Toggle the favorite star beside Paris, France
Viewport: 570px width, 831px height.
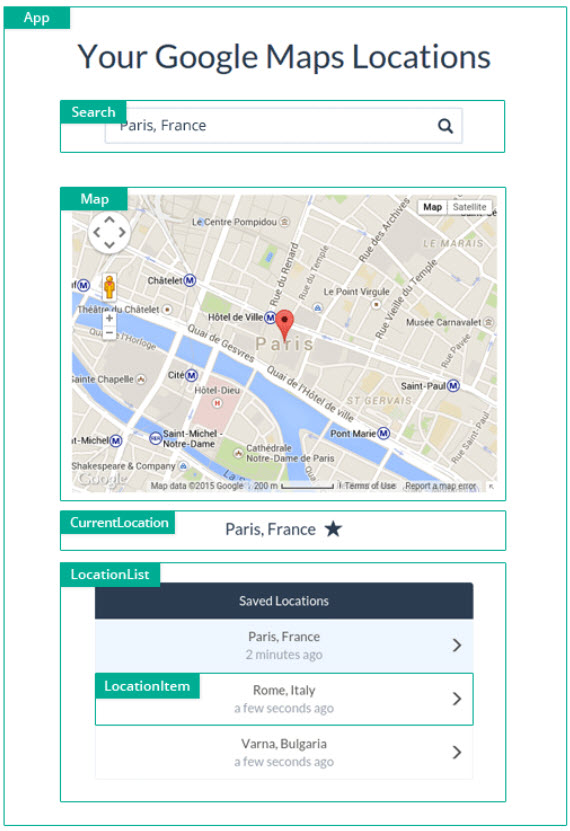[x=333, y=528]
